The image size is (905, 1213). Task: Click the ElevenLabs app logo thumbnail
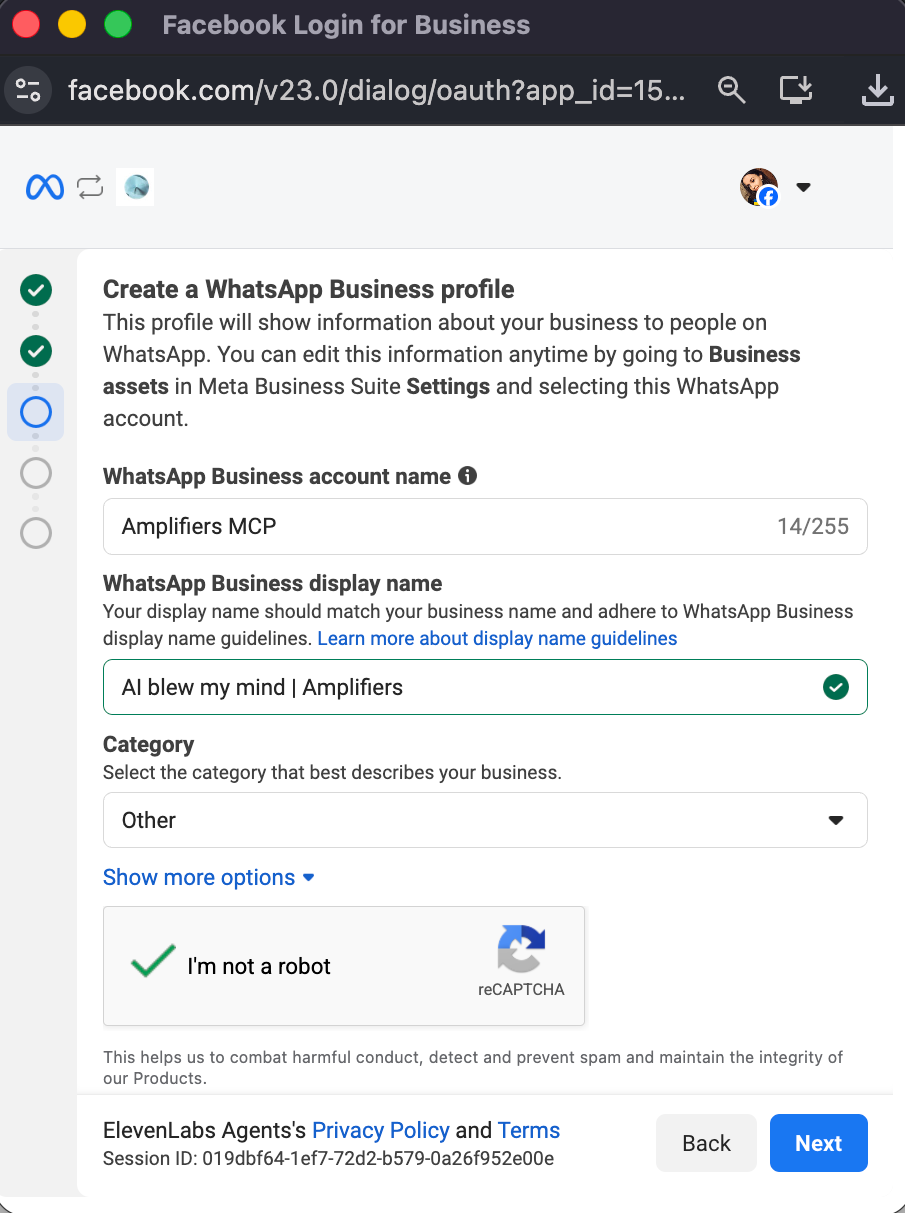coord(135,187)
